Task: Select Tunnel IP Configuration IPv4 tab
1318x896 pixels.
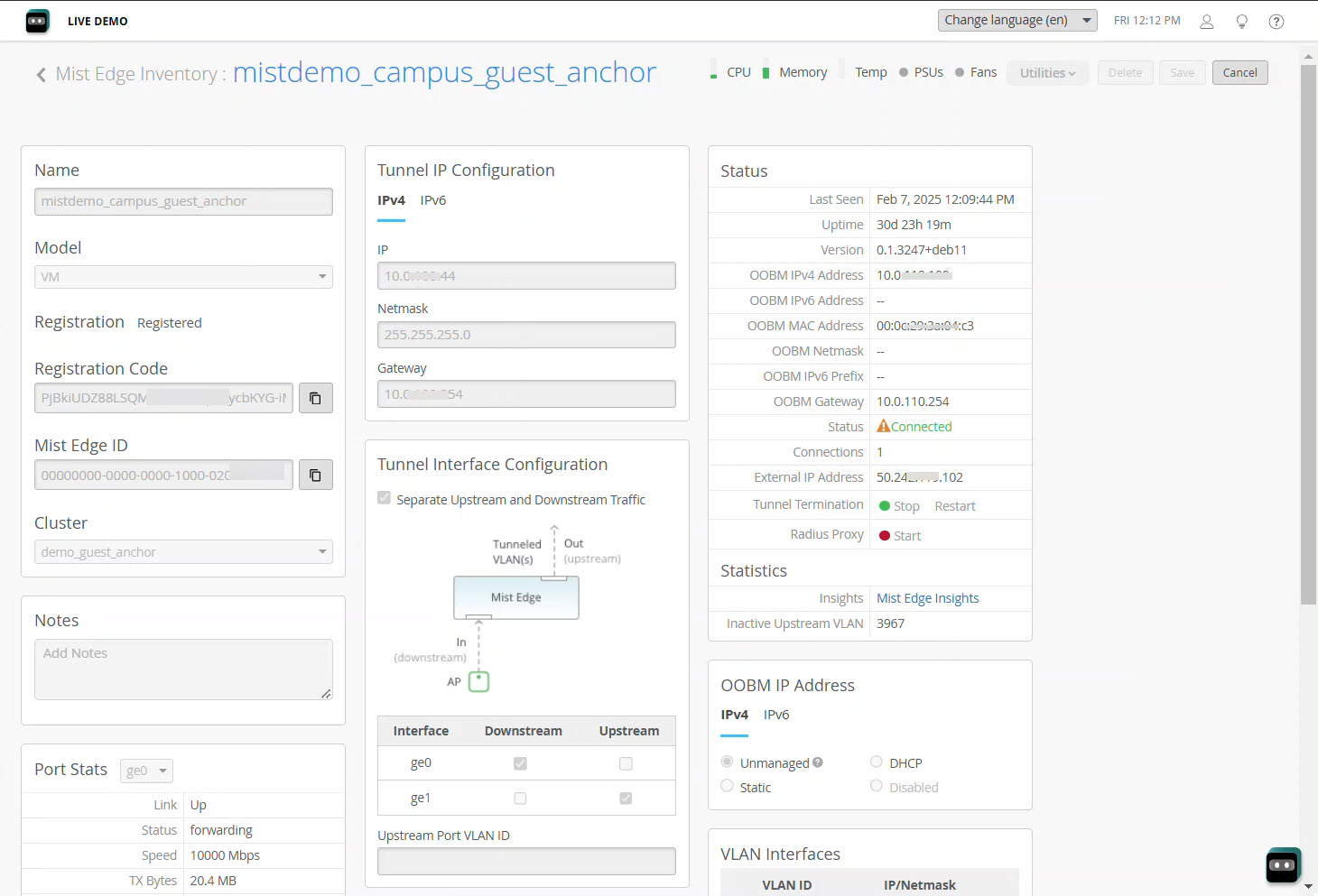Action: 391,200
